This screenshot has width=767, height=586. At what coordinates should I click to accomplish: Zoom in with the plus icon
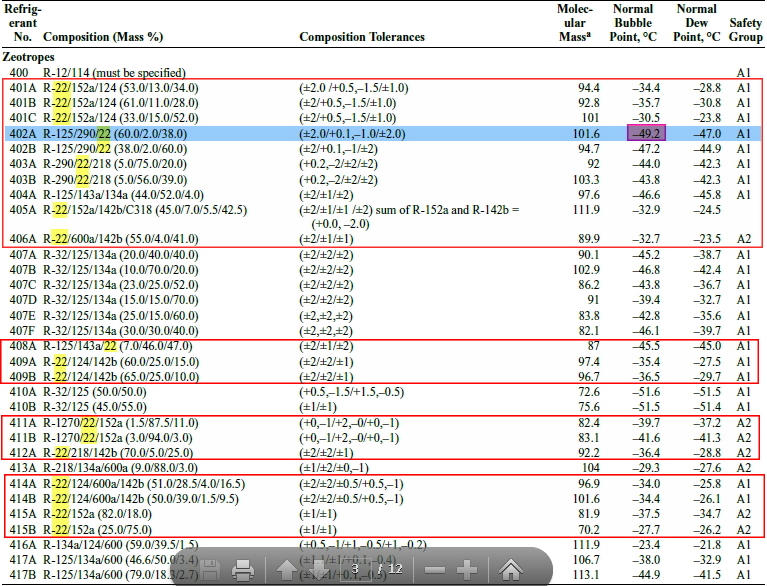click(466, 570)
